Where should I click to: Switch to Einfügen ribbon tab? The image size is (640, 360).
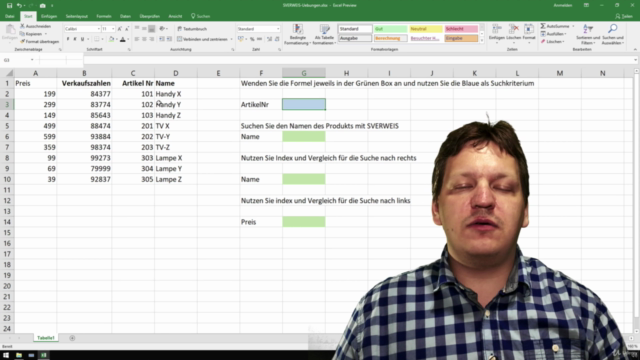pos(49,16)
